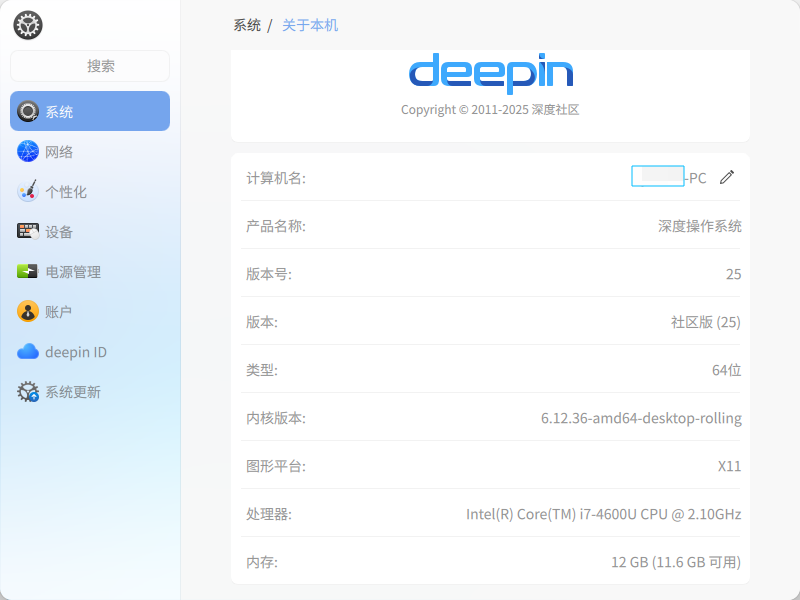Click the 系统更新 gear icon

click(28, 392)
